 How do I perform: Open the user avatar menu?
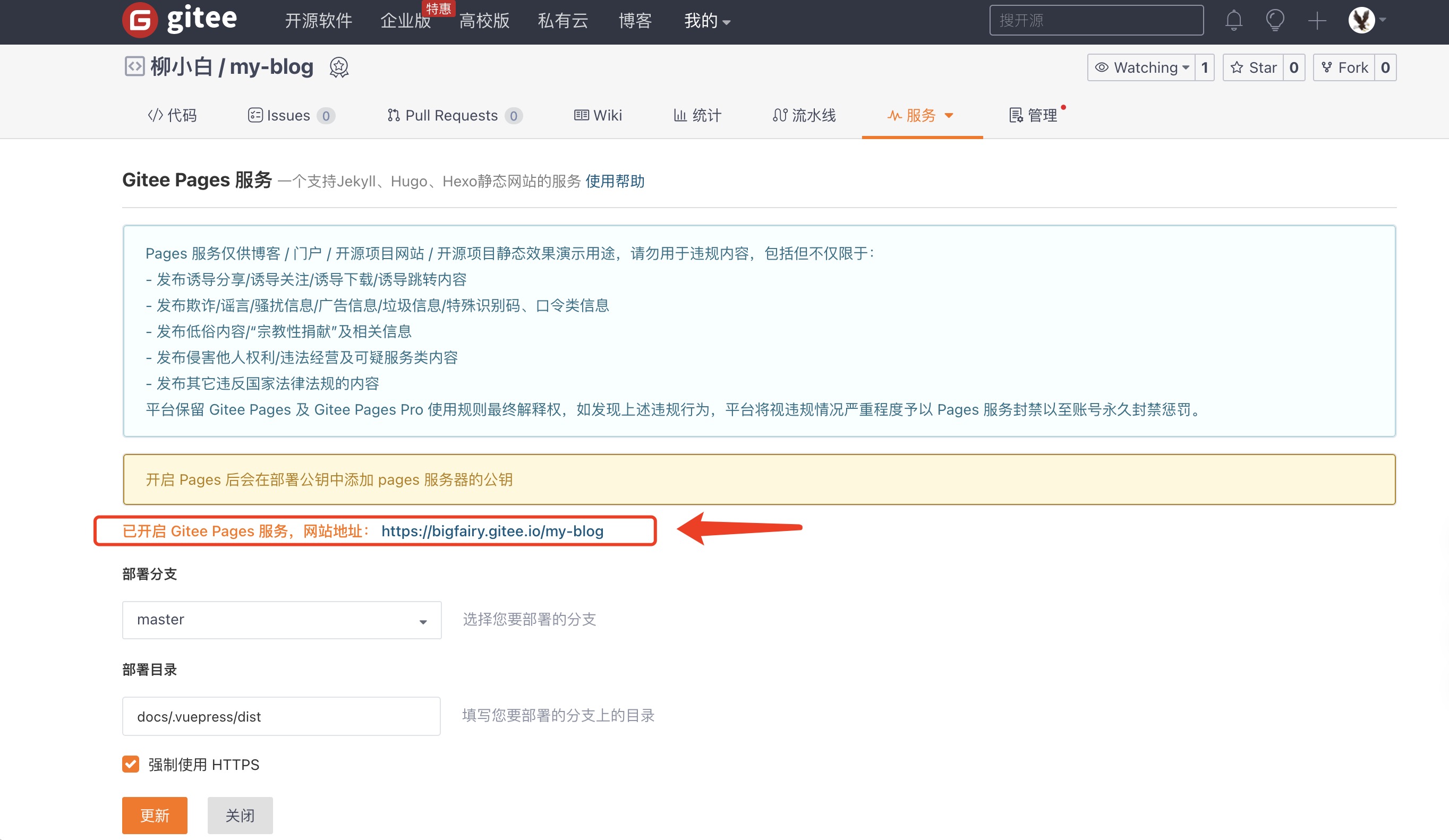coord(1366,20)
